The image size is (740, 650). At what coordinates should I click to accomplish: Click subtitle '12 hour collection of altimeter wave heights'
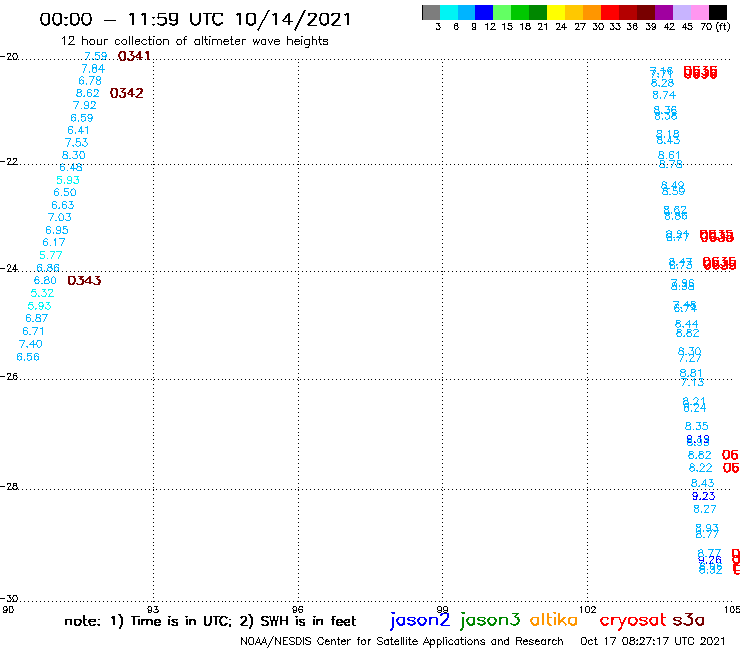pos(194,41)
